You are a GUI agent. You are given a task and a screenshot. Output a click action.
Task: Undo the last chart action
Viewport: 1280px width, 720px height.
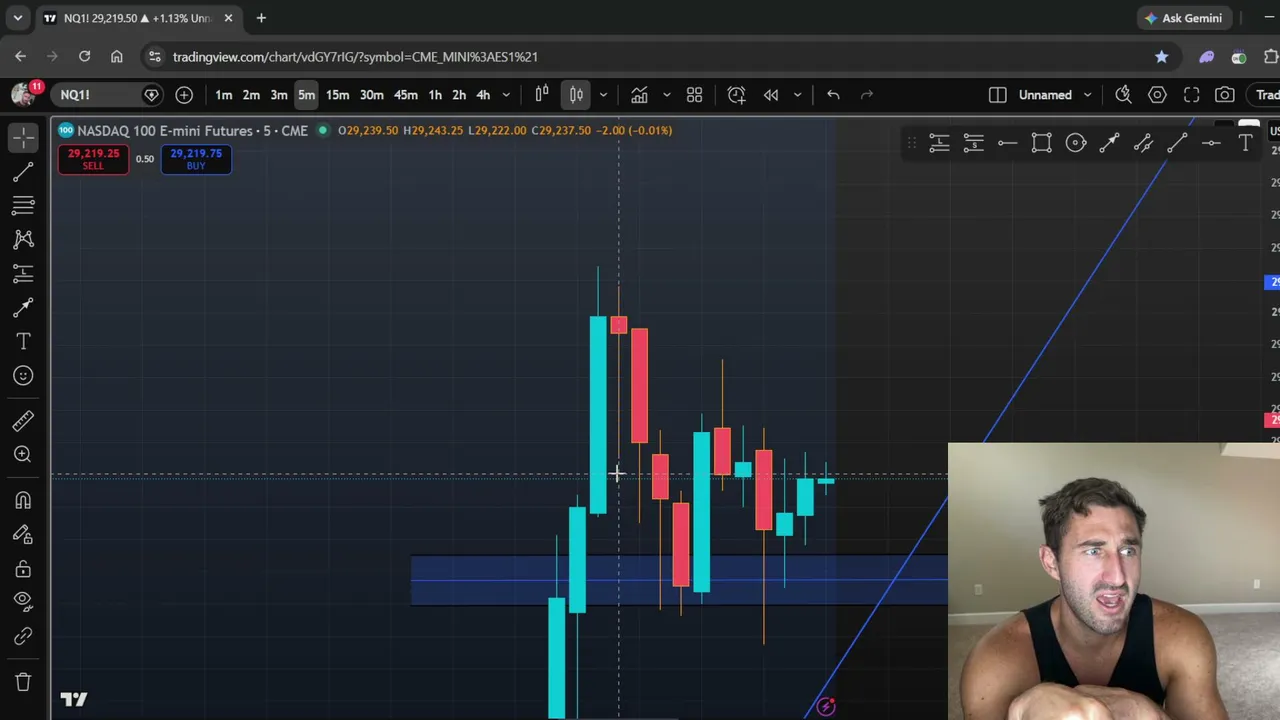(x=833, y=95)
